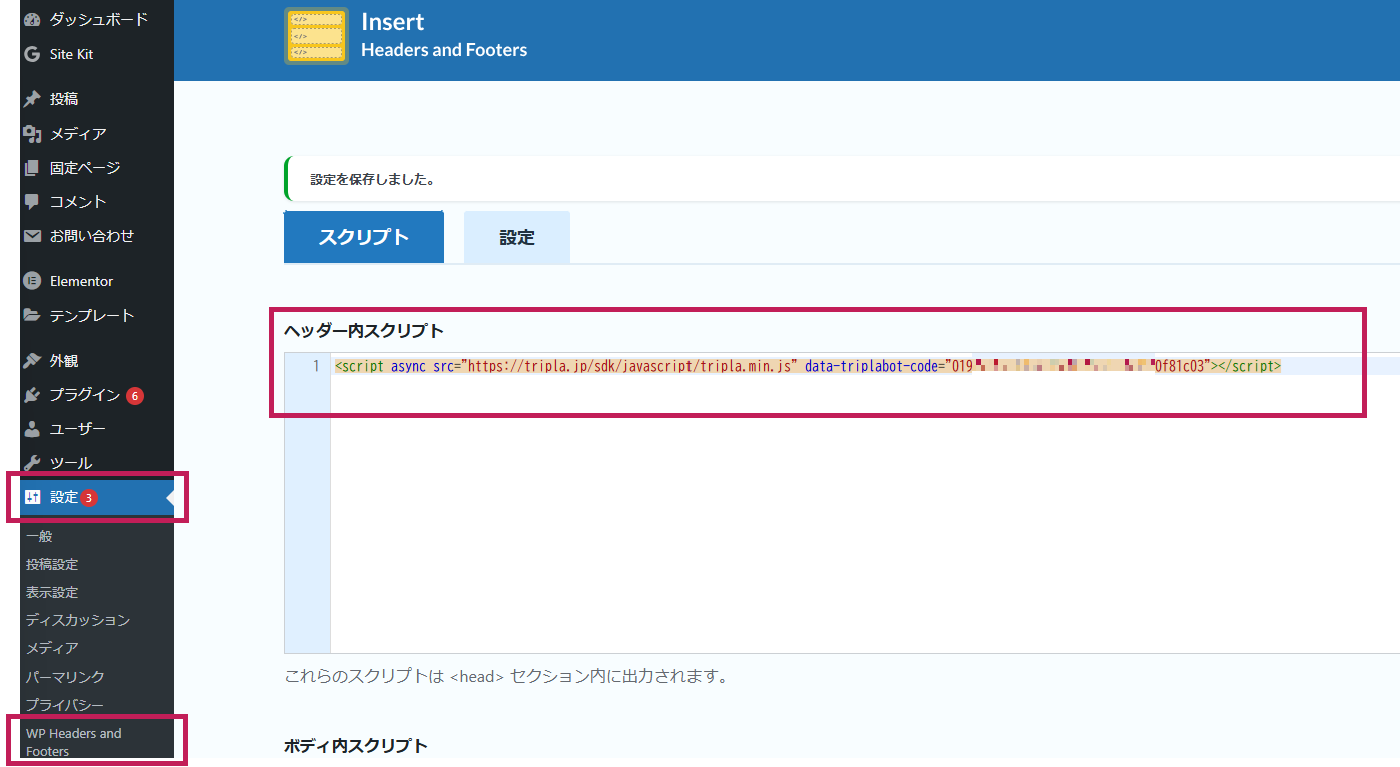Click the Comments bubble icon
Viewport: 1400px width, 767px height.
click(32, 202)
